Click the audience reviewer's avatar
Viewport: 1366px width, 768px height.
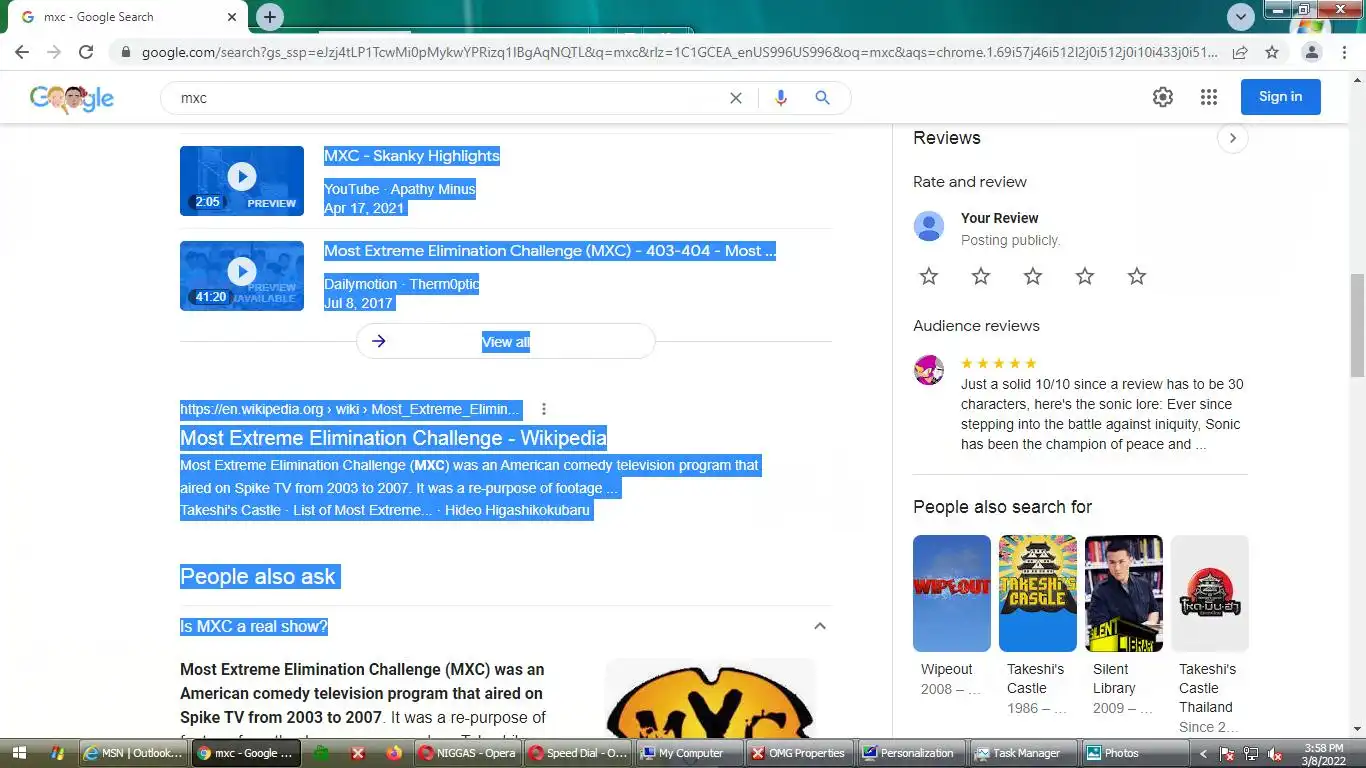929,370
